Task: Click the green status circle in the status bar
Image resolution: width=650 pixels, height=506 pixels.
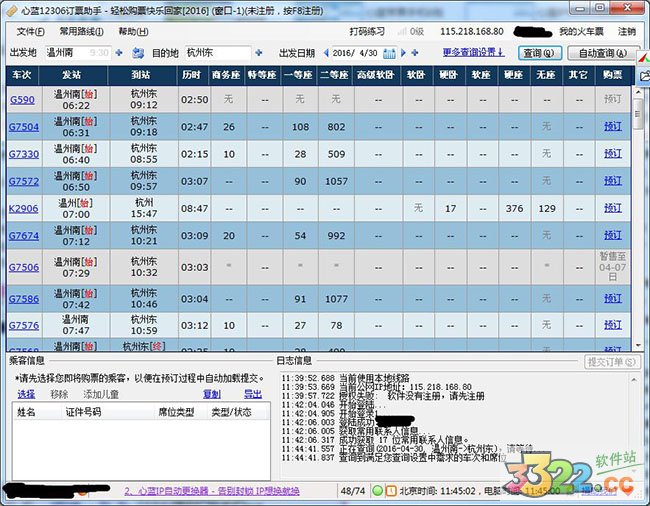Action: pyautogui.click(x=377, y=491)
